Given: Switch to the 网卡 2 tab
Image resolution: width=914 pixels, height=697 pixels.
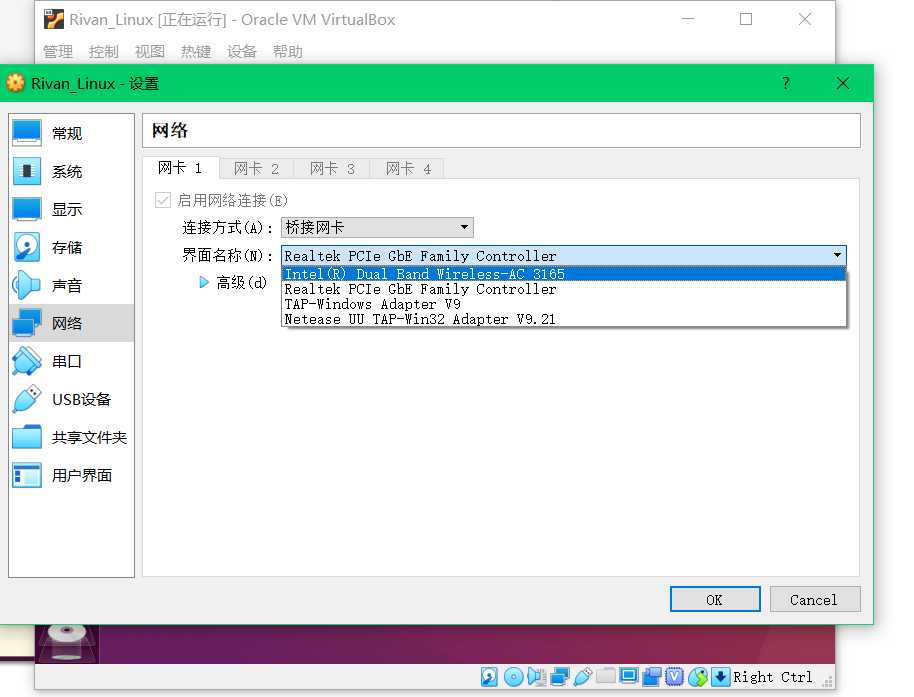Looking at the screenshot, I should click(256, 169).
